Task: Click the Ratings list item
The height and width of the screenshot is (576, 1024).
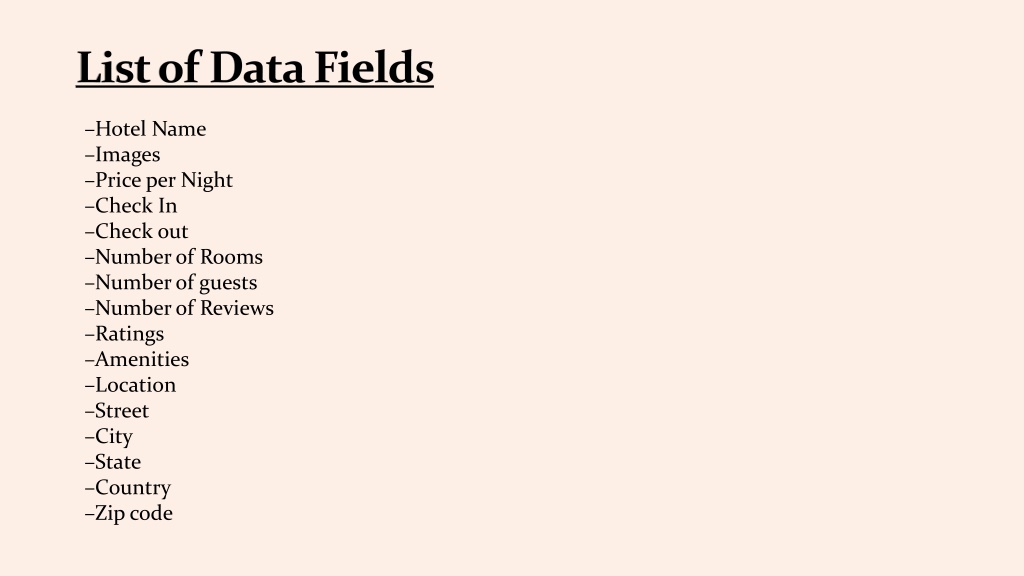Action: (x=125, y=334)
